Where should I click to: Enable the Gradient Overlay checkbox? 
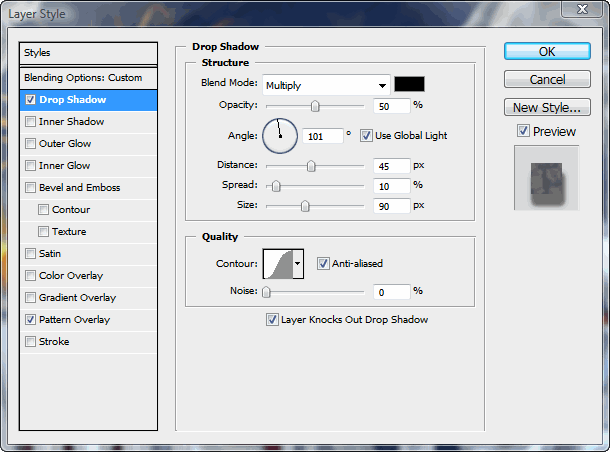pos(30,298)
